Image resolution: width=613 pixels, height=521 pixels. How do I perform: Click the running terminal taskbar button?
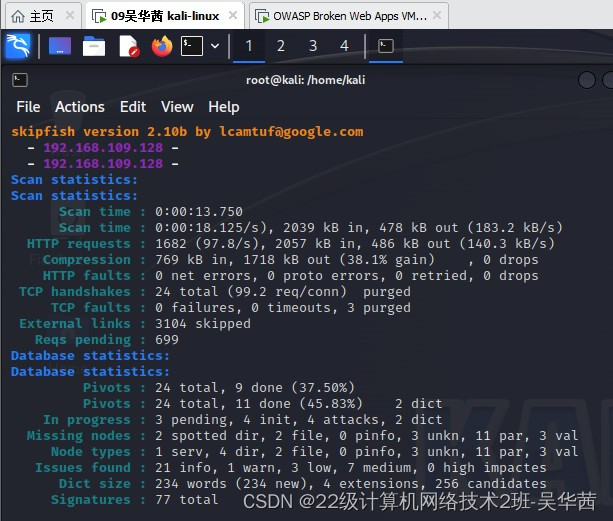coord(386,46)
